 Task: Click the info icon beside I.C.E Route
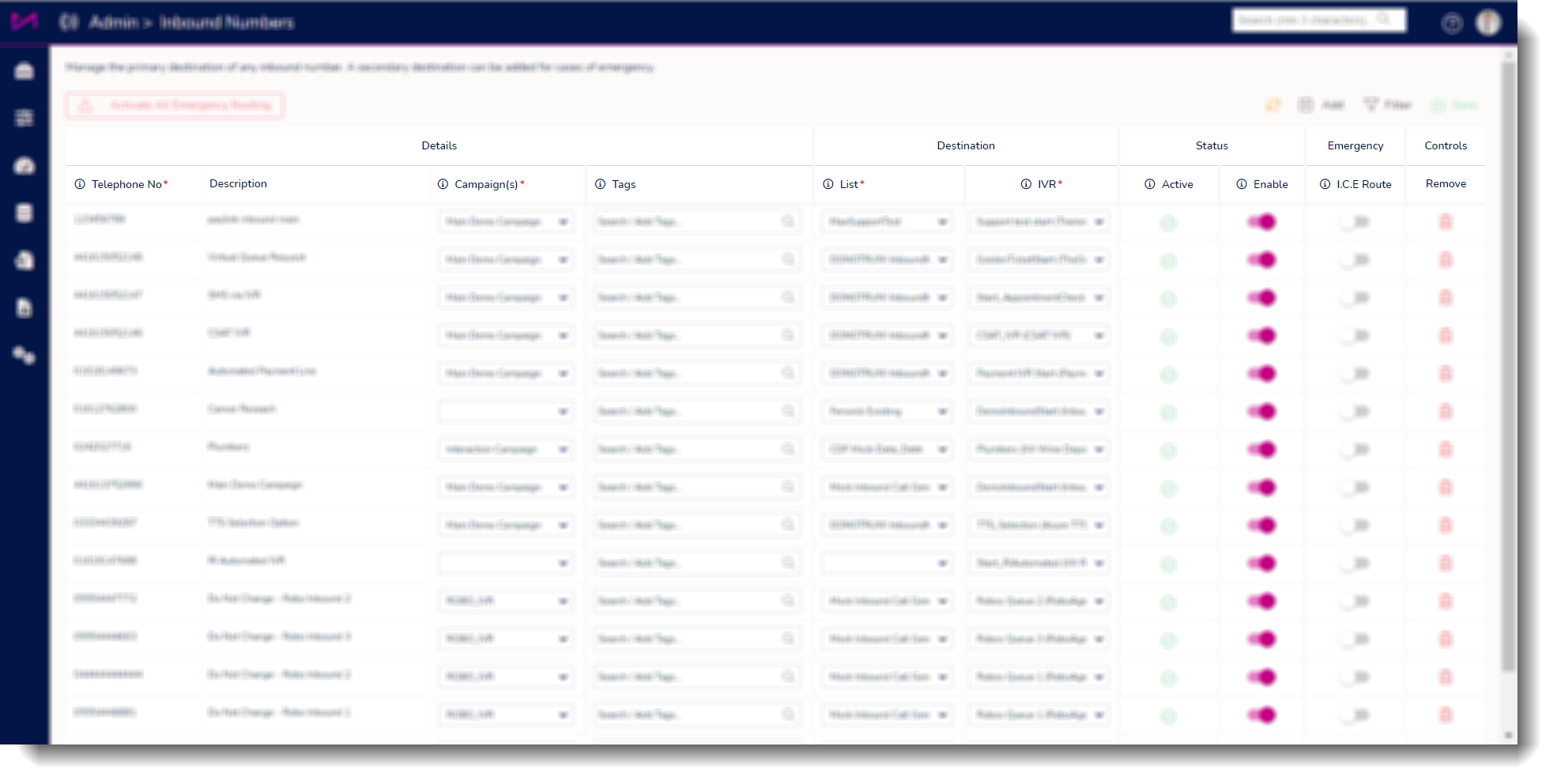[1325, 184]
